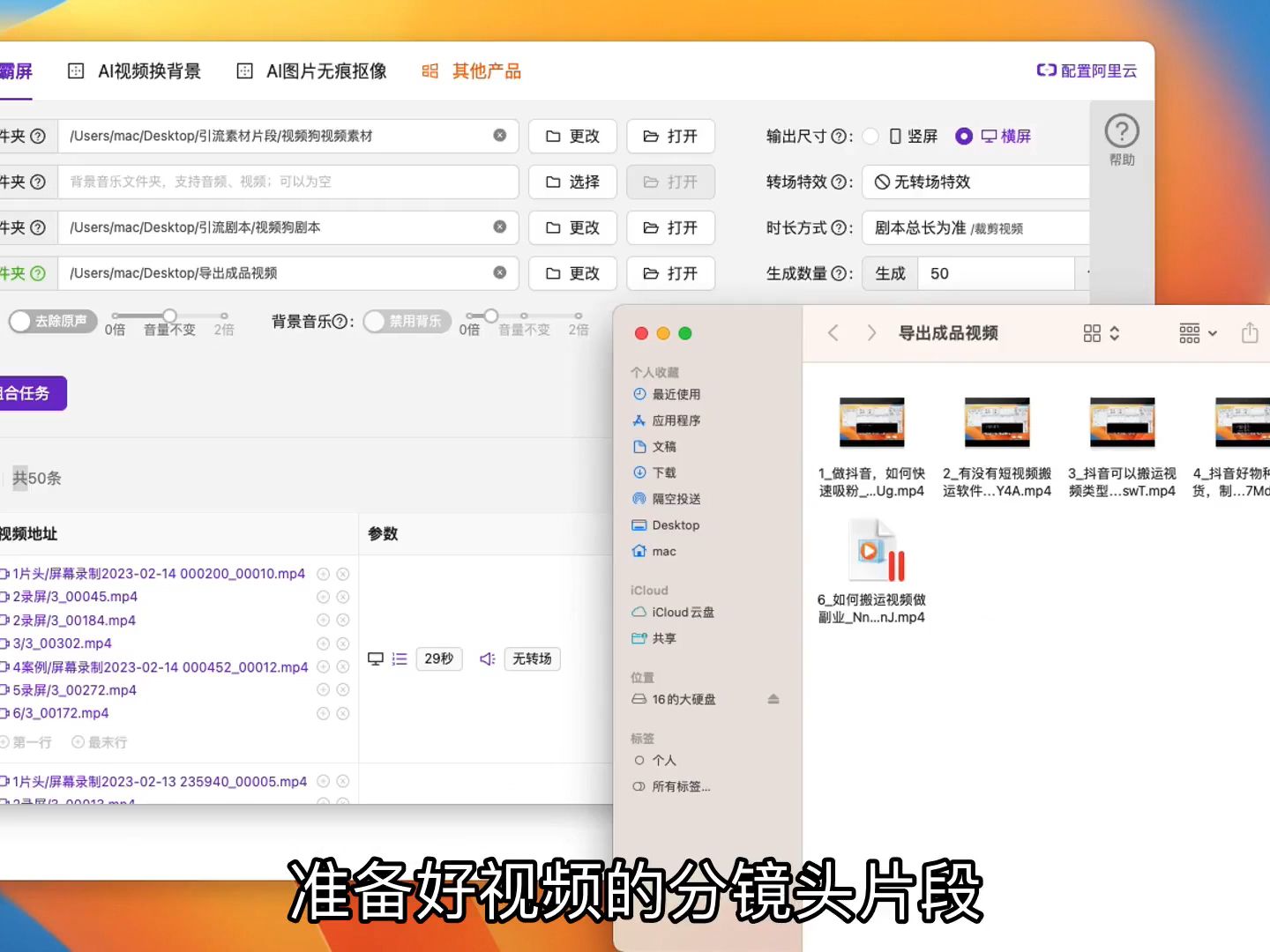Screen dimensions: 1270x952
Task: Select 2_有没有短视频搬运软件 video thumbnail
Action: tap(997, 423)
